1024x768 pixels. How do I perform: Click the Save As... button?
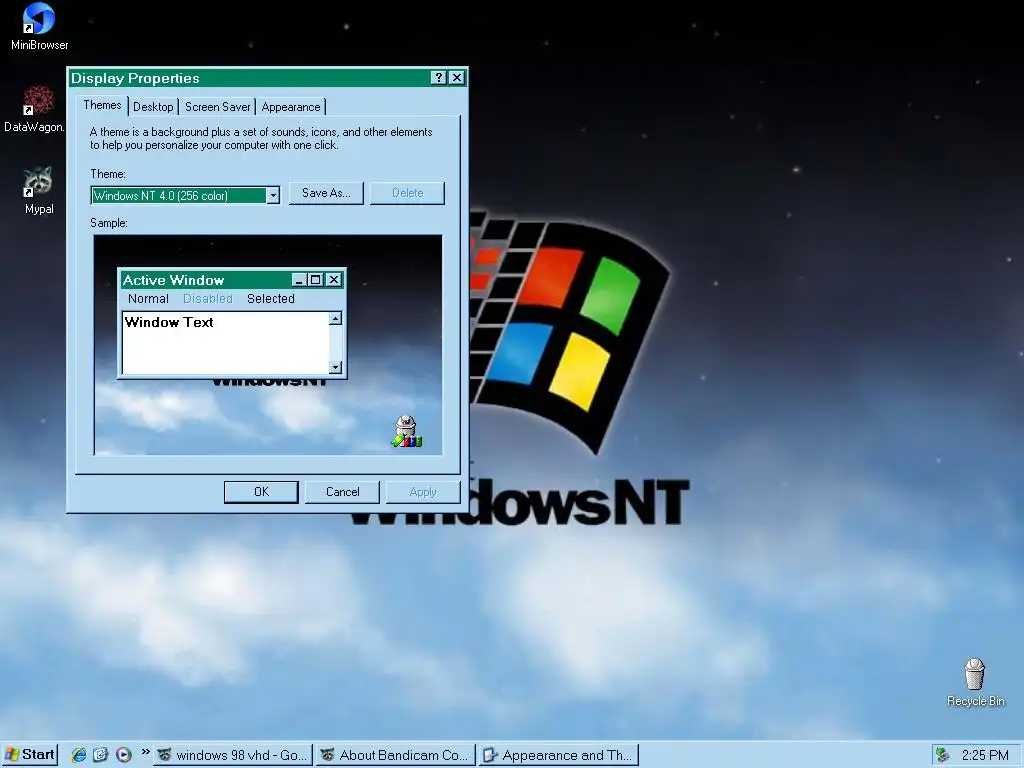click(326, 193)
